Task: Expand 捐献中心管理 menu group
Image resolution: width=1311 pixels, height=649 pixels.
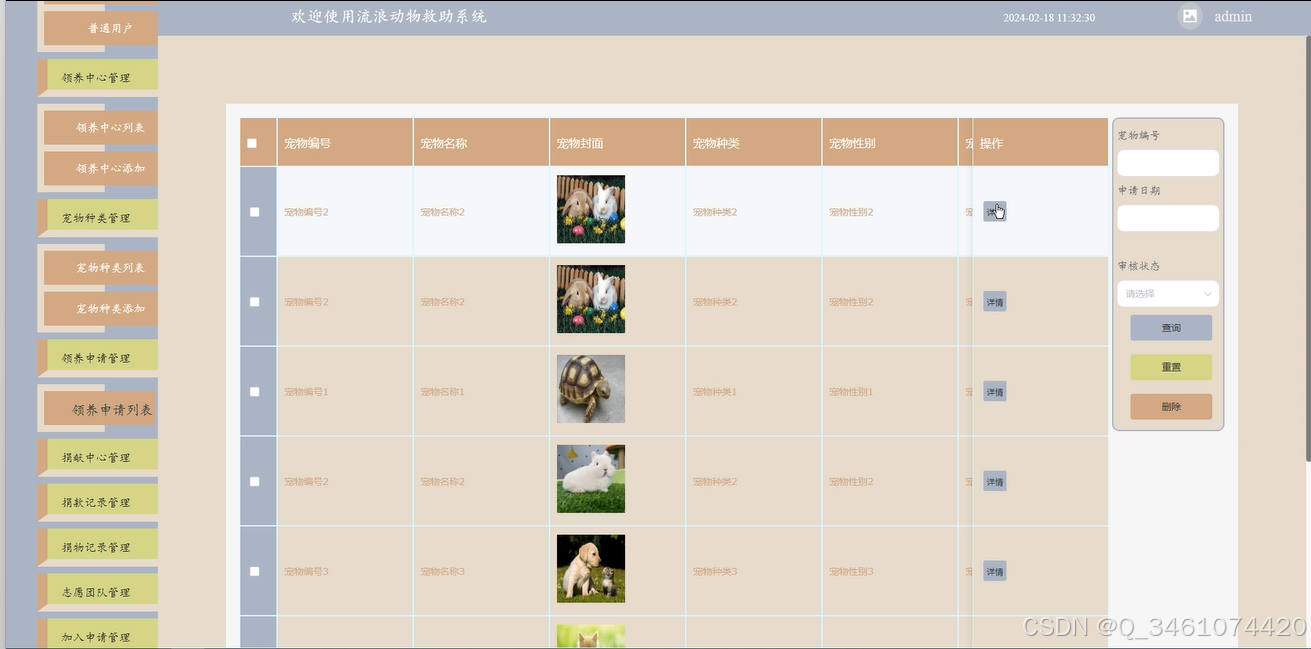Action: [97, 457]
